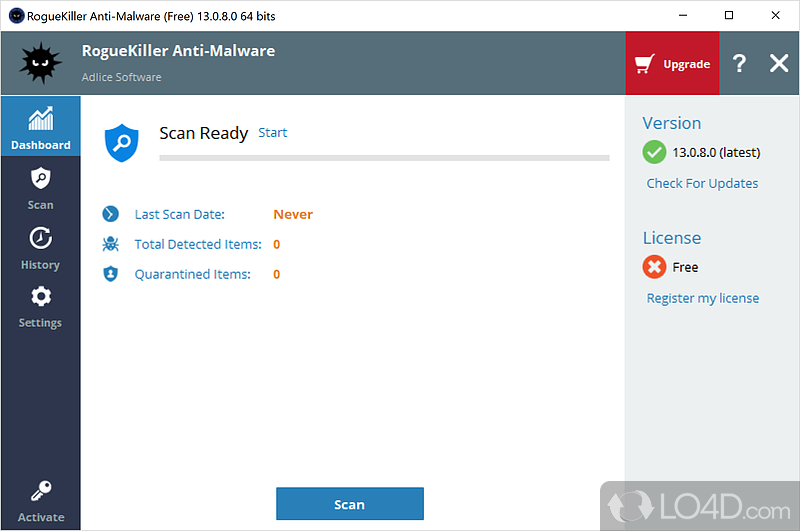Viewport: 800px width, 531px height.
Task: Click the RogueKiller spiky logo icon
Action: click(x=40, y=63)
